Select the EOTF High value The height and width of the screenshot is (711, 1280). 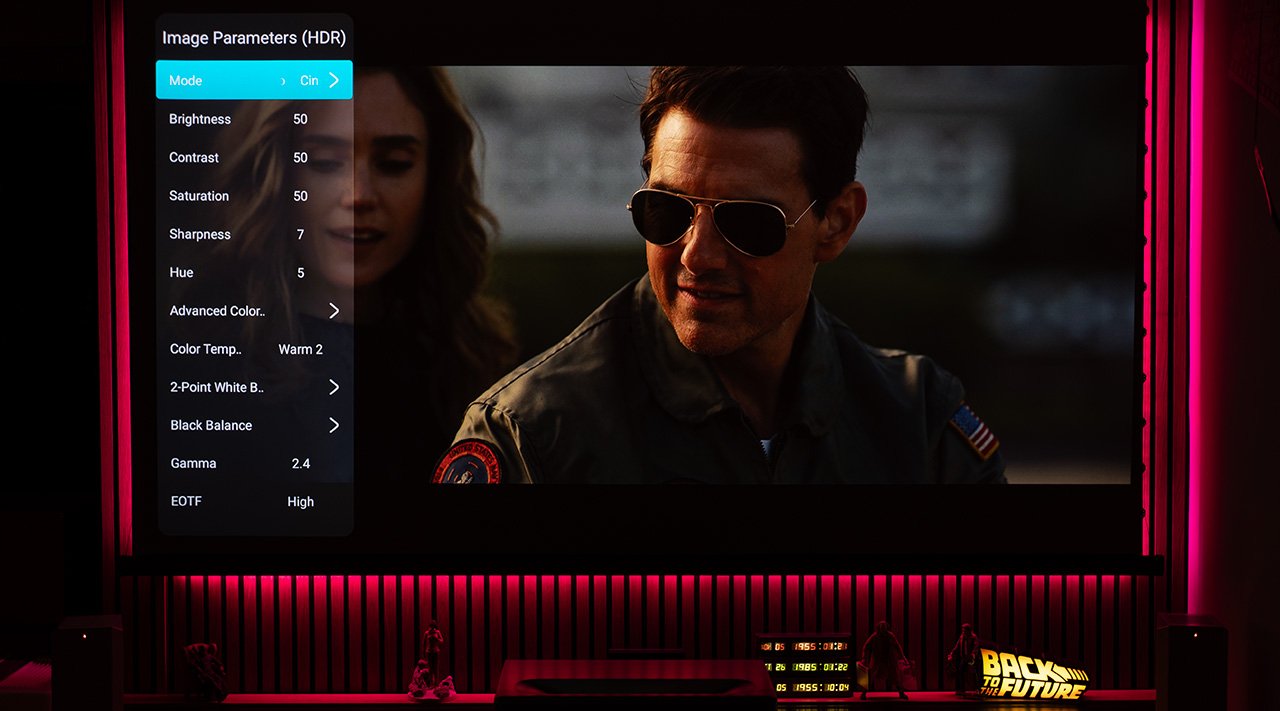300,502
